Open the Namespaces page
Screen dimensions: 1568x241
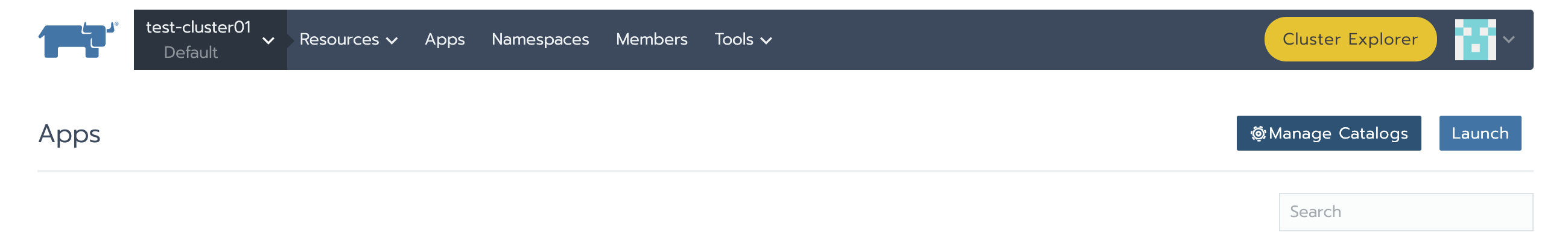point(540,40)
